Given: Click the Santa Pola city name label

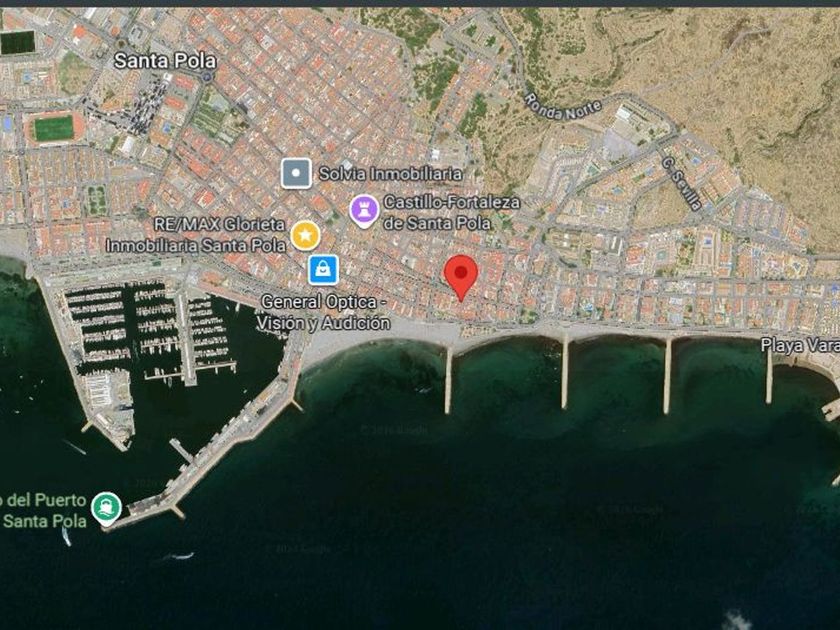Looking at the screenshot, I should tap(165, 61).
